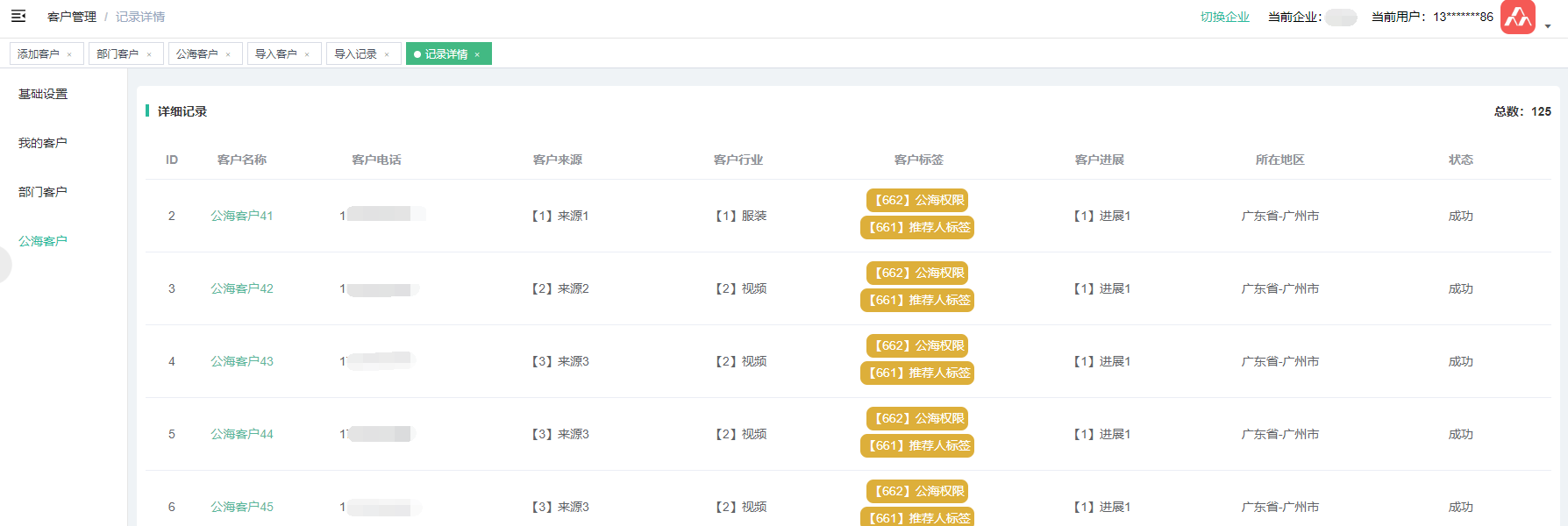
Task: Close the 部门客户 tab
Action: pos(149,54)
